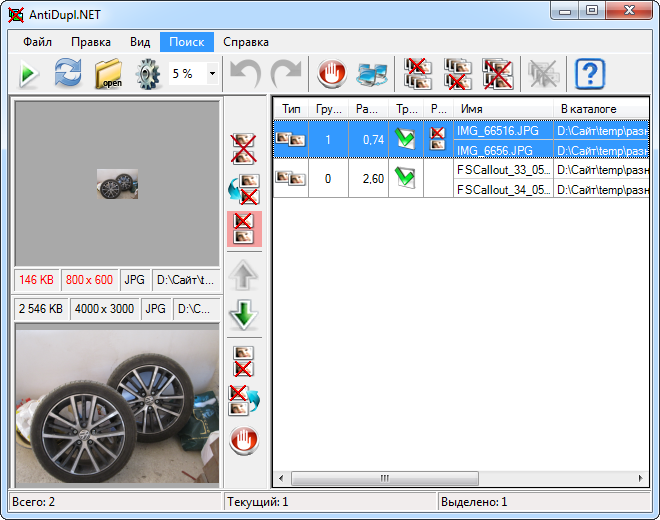Image resolution: width=660 pixels, height=520 pixels.
Task: Select the FSCallout_34_05... file name
Action: coord(503,189)
